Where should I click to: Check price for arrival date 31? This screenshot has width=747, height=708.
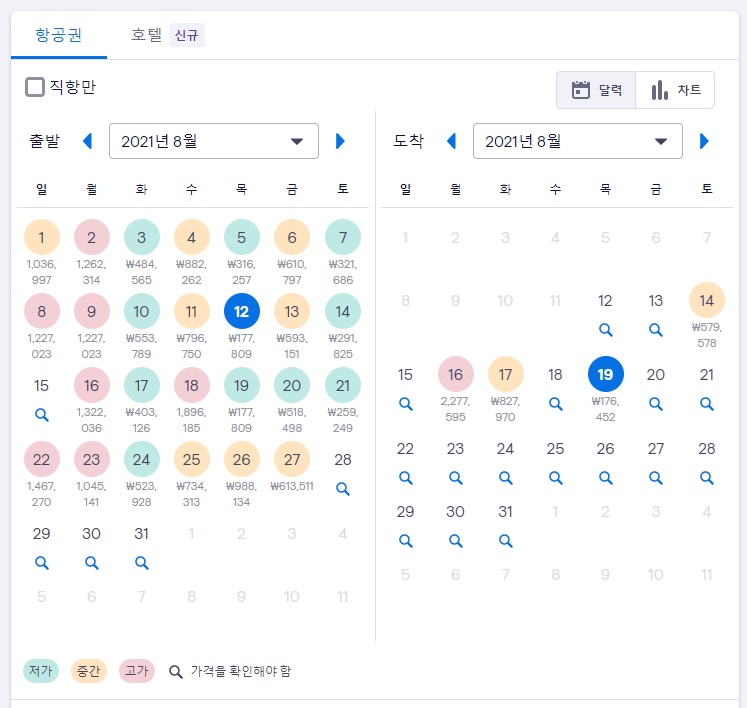505,541
